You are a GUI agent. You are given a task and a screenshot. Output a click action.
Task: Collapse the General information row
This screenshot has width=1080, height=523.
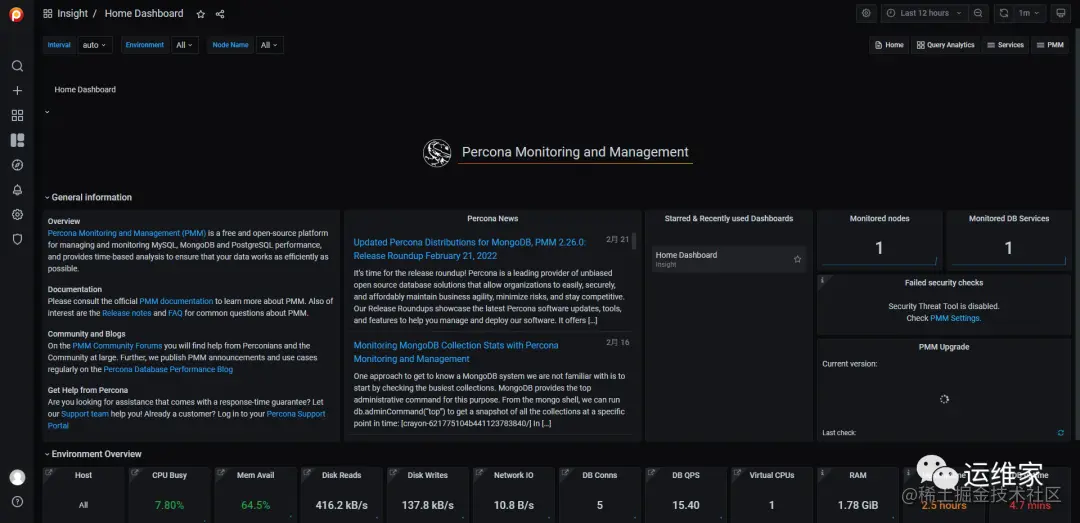[88, 197]
